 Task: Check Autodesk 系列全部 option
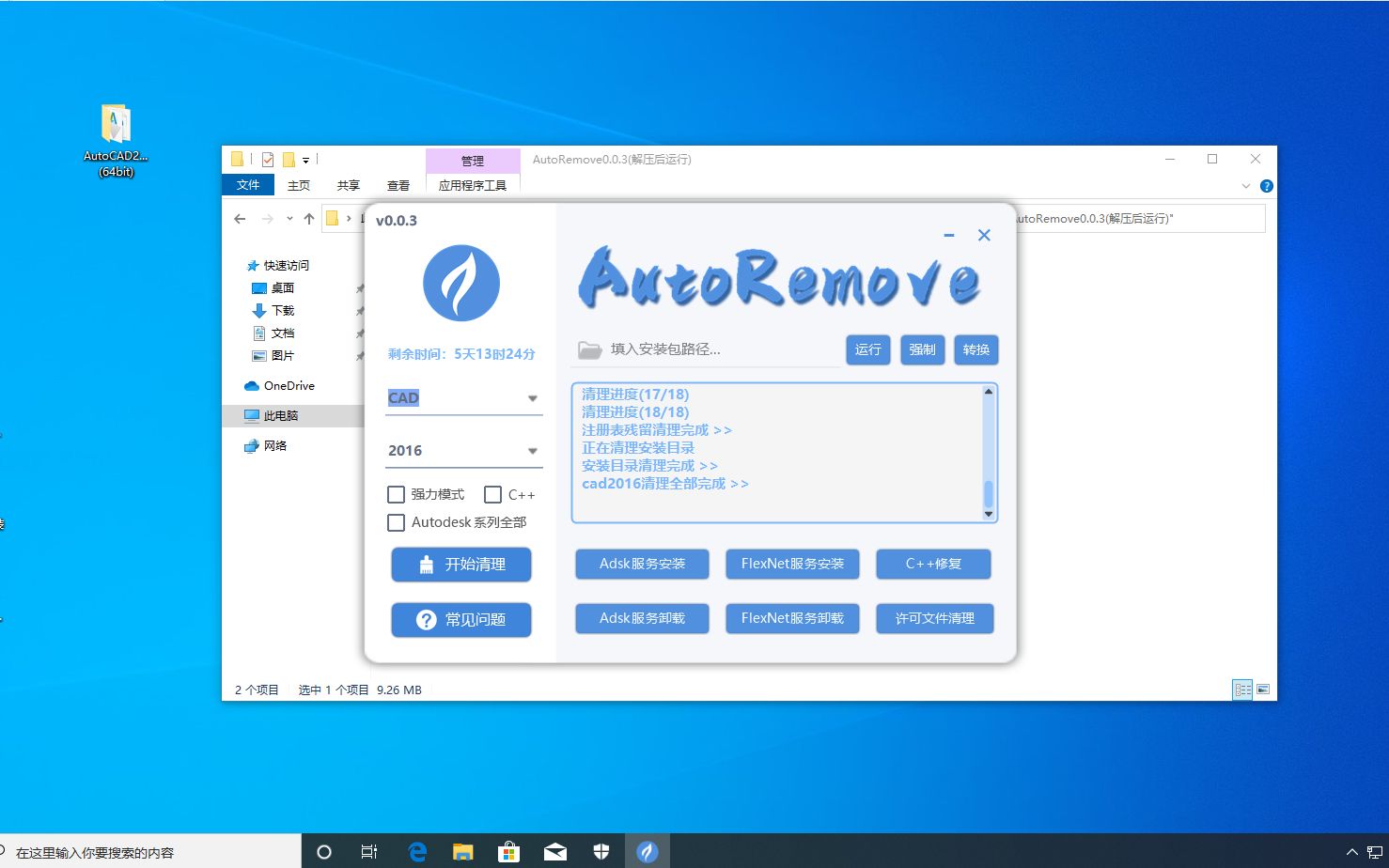point(396,522)
